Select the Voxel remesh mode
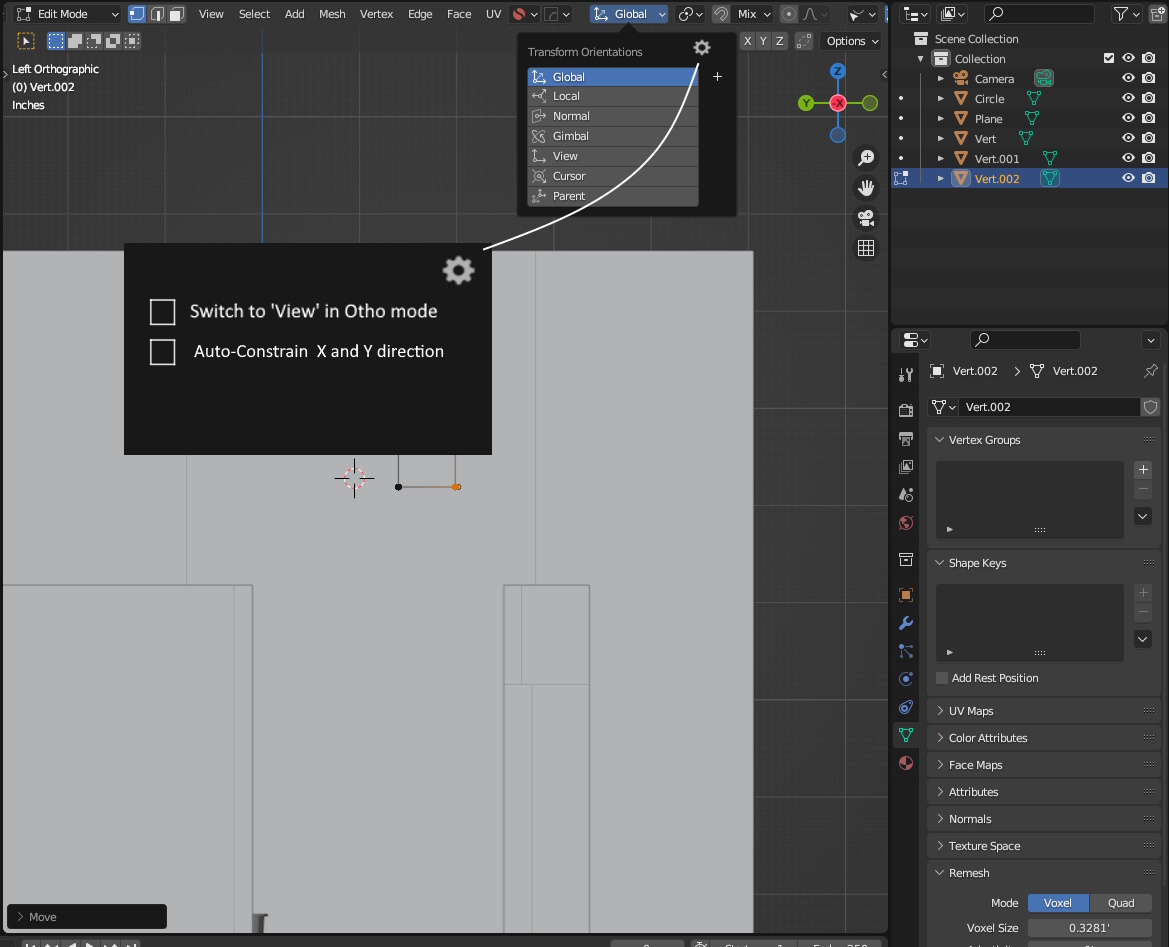 pos(1058,903)
